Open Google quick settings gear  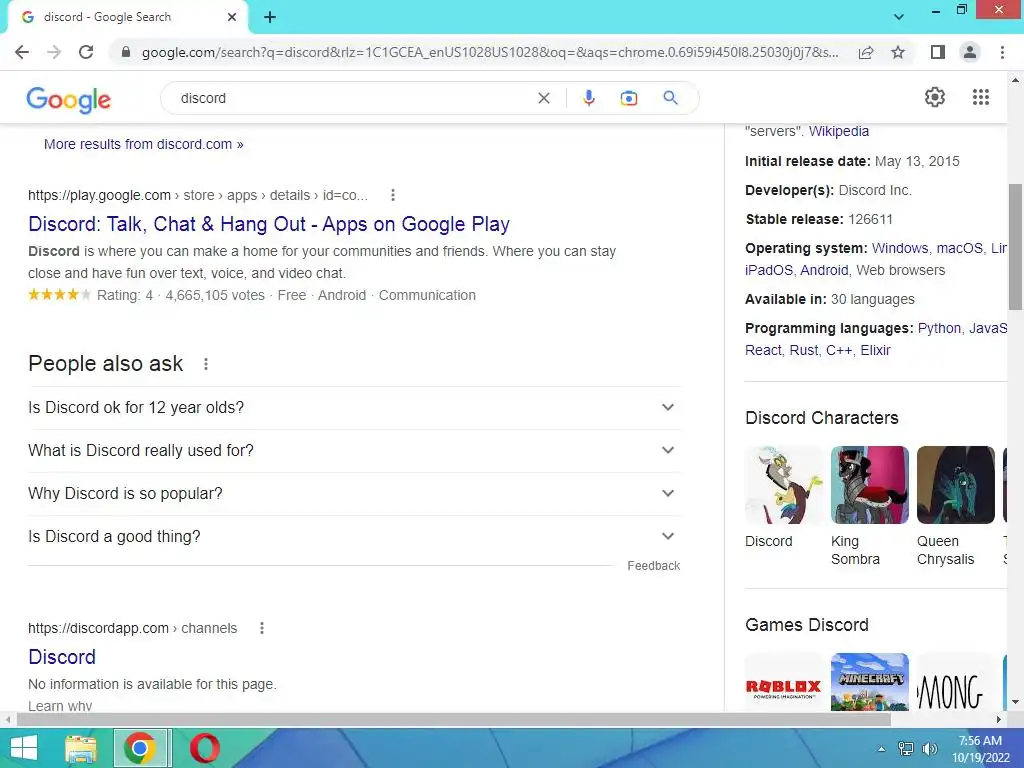click(x=935, y=97)
